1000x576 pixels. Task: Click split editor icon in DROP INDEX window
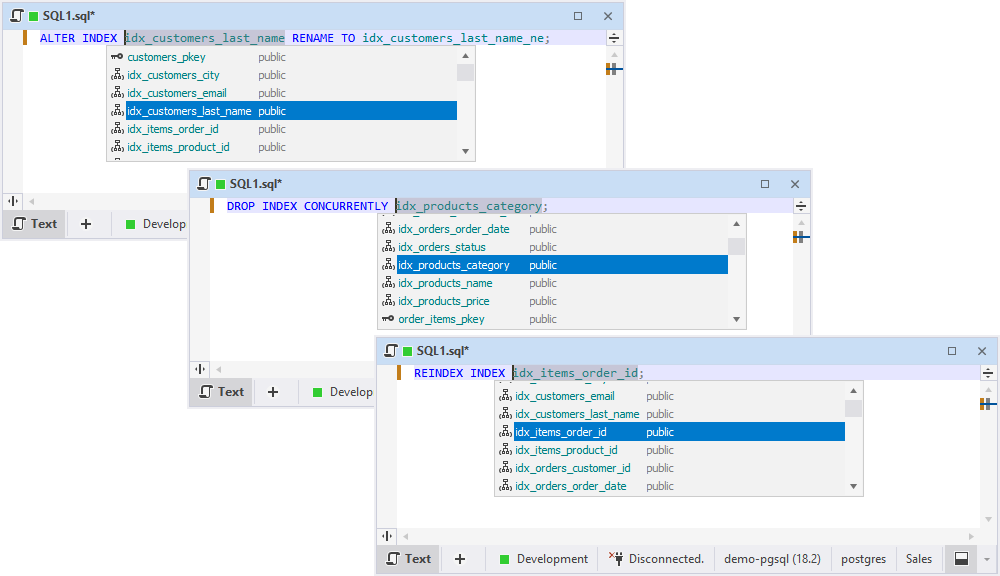[x=800, y=205]
